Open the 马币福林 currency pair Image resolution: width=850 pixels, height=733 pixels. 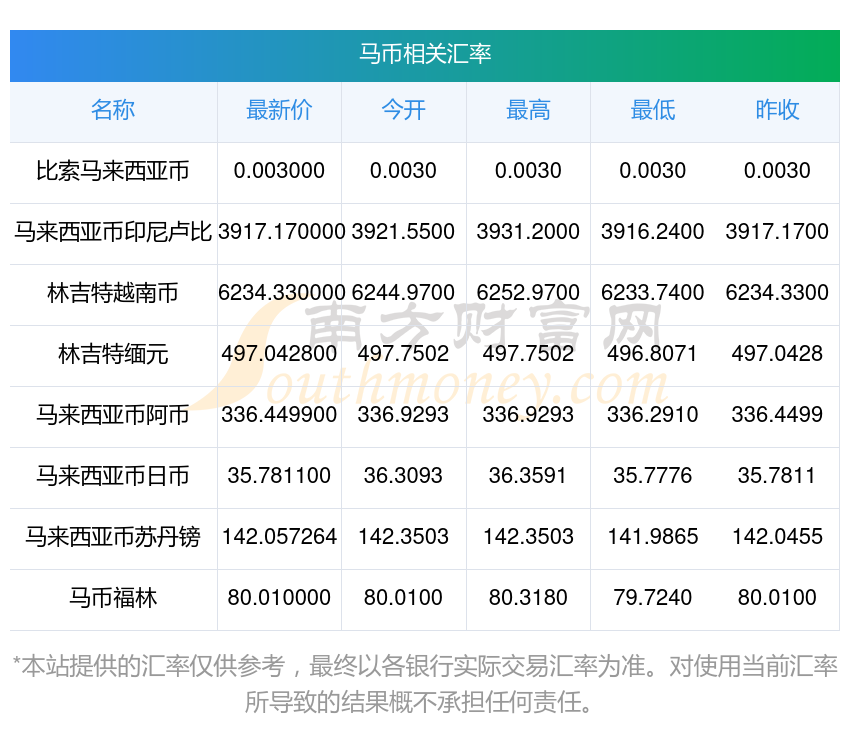113,598
